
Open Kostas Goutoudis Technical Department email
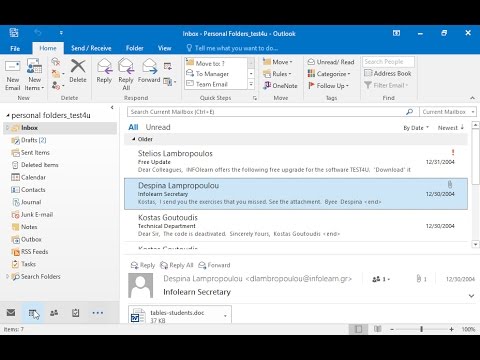click(x=296, y=226)
